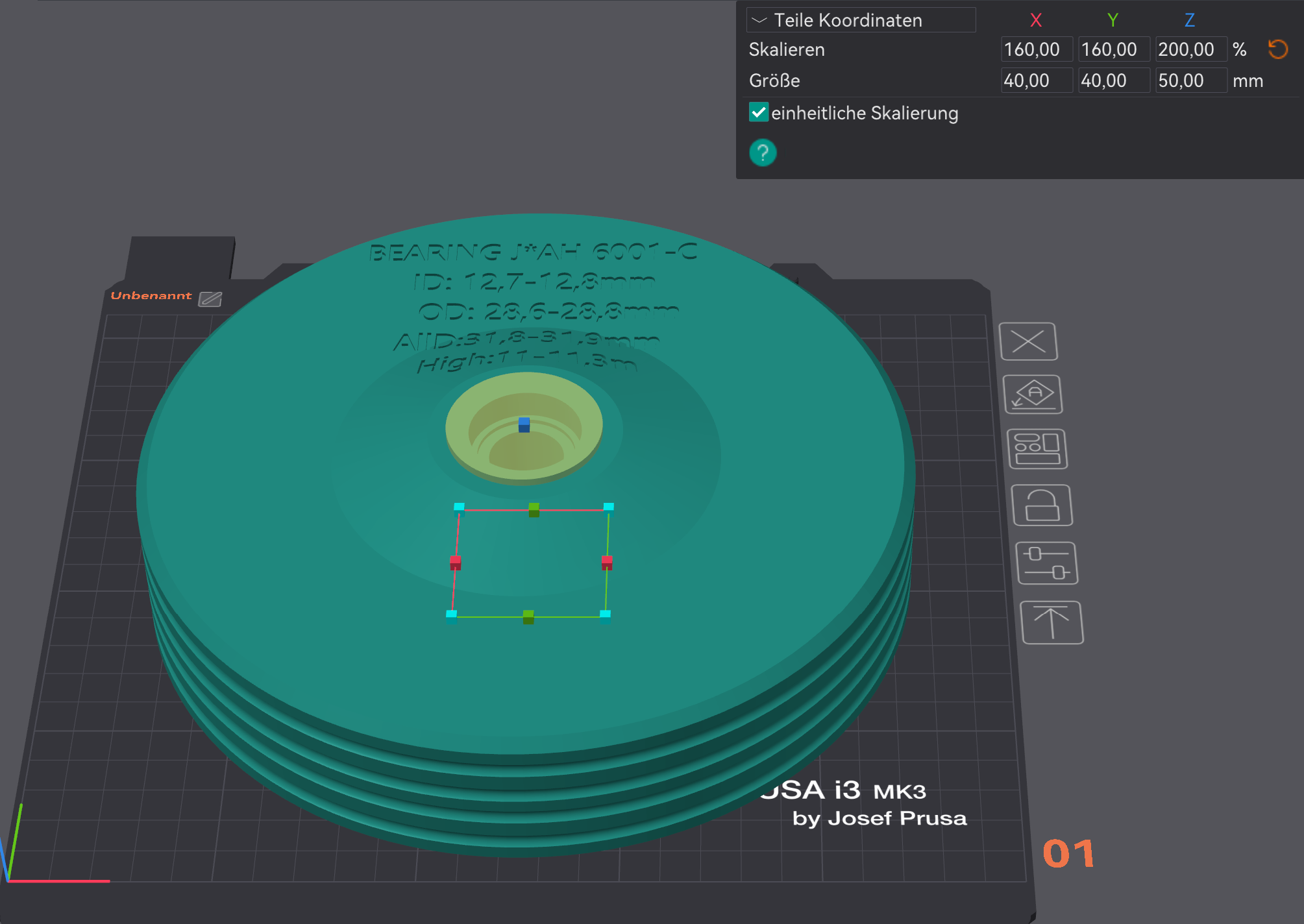Click the Skalieren Y value field
1304x924 pixels.
tap(1113, 49)
